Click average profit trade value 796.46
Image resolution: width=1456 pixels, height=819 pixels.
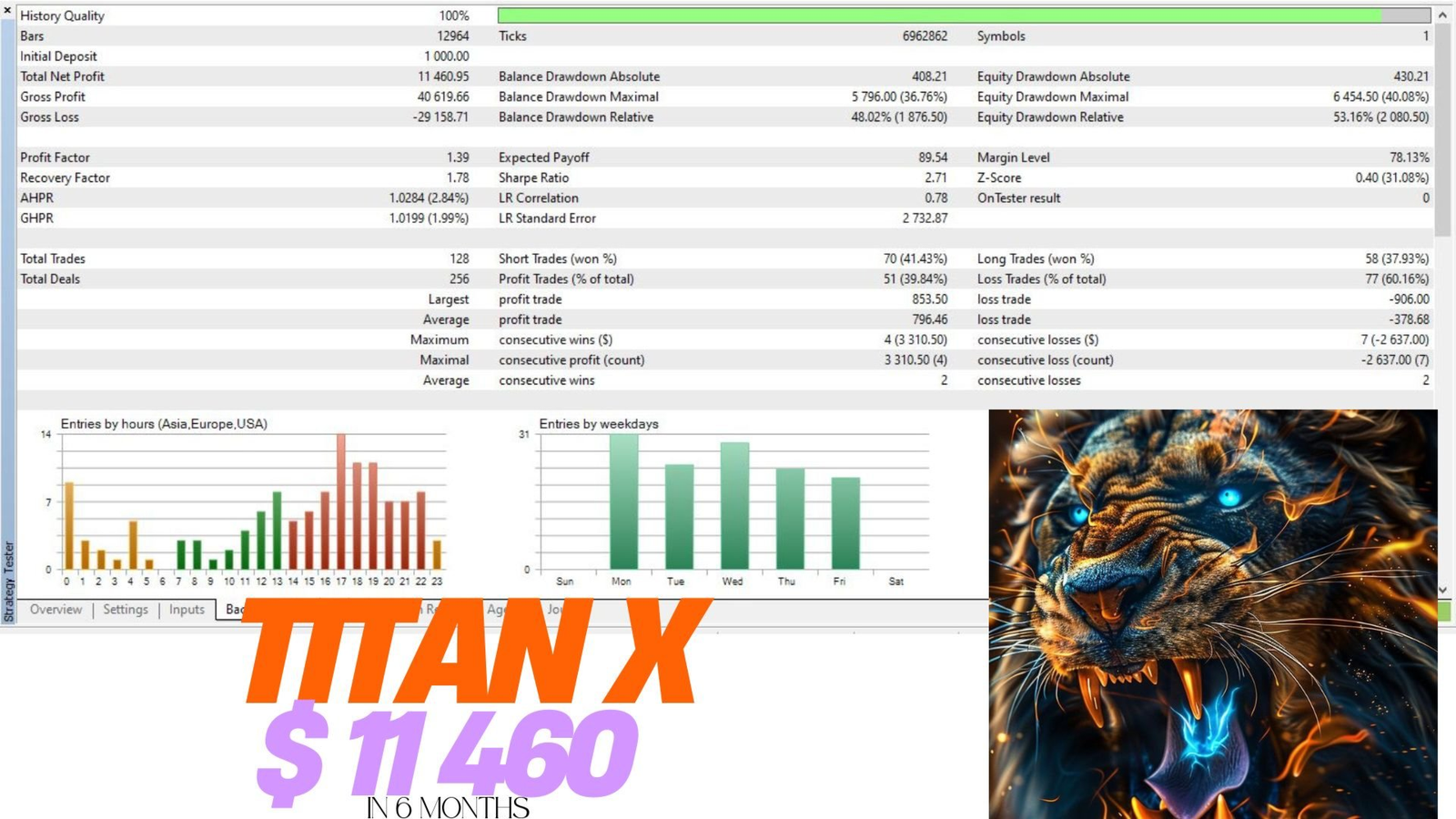(x=929, y=319)
